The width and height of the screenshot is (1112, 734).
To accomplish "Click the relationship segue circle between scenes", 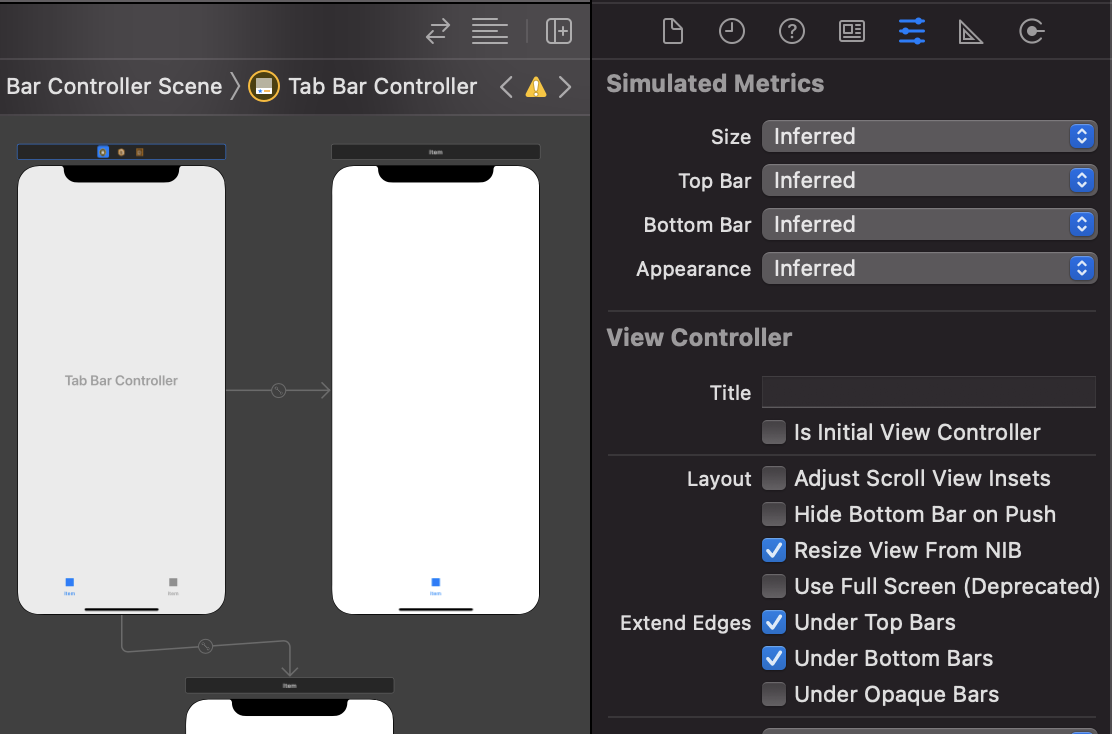I will (279, 390).
